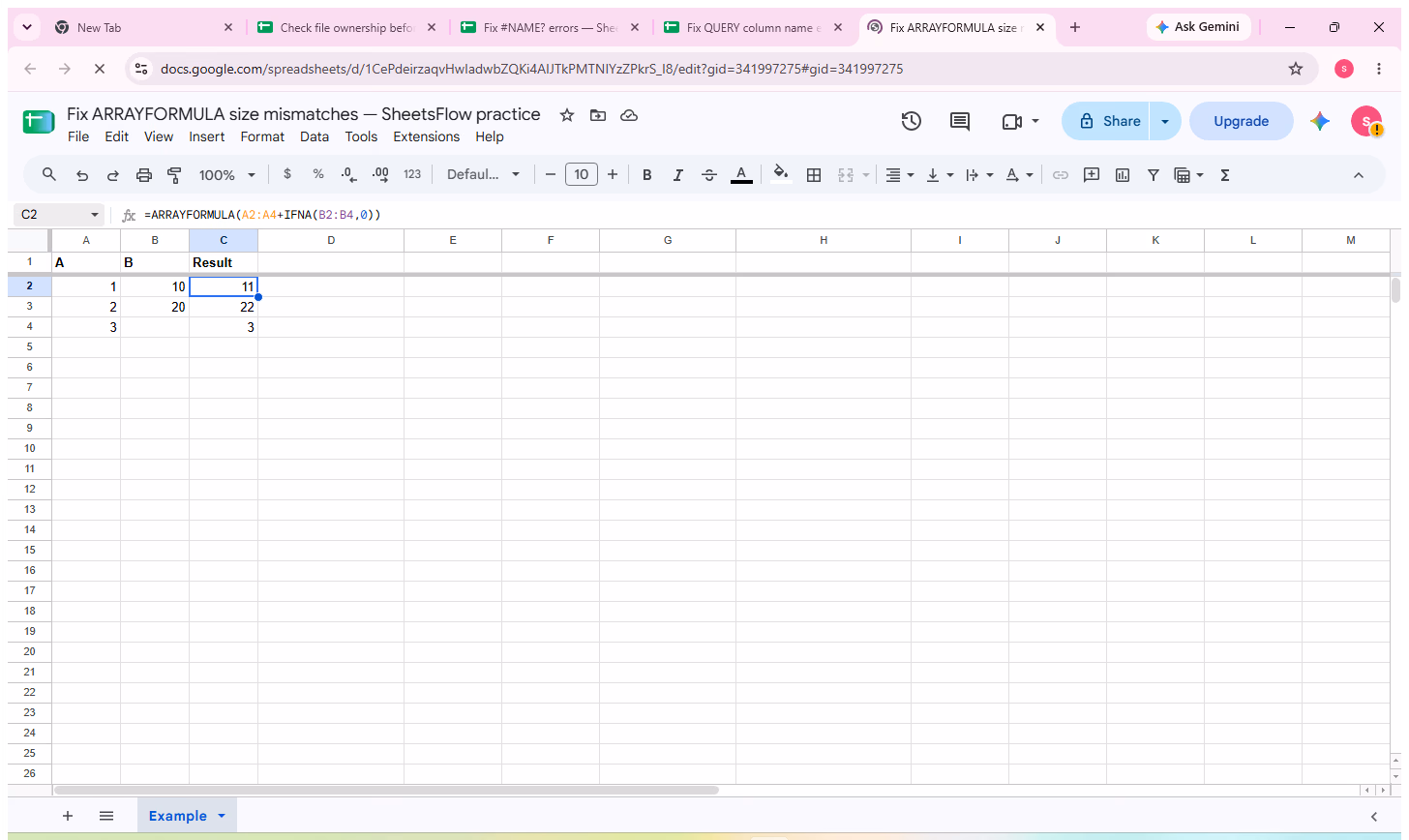Decrease decimal places
This screenshot has height=840, width=1409.
pos(348,175)
